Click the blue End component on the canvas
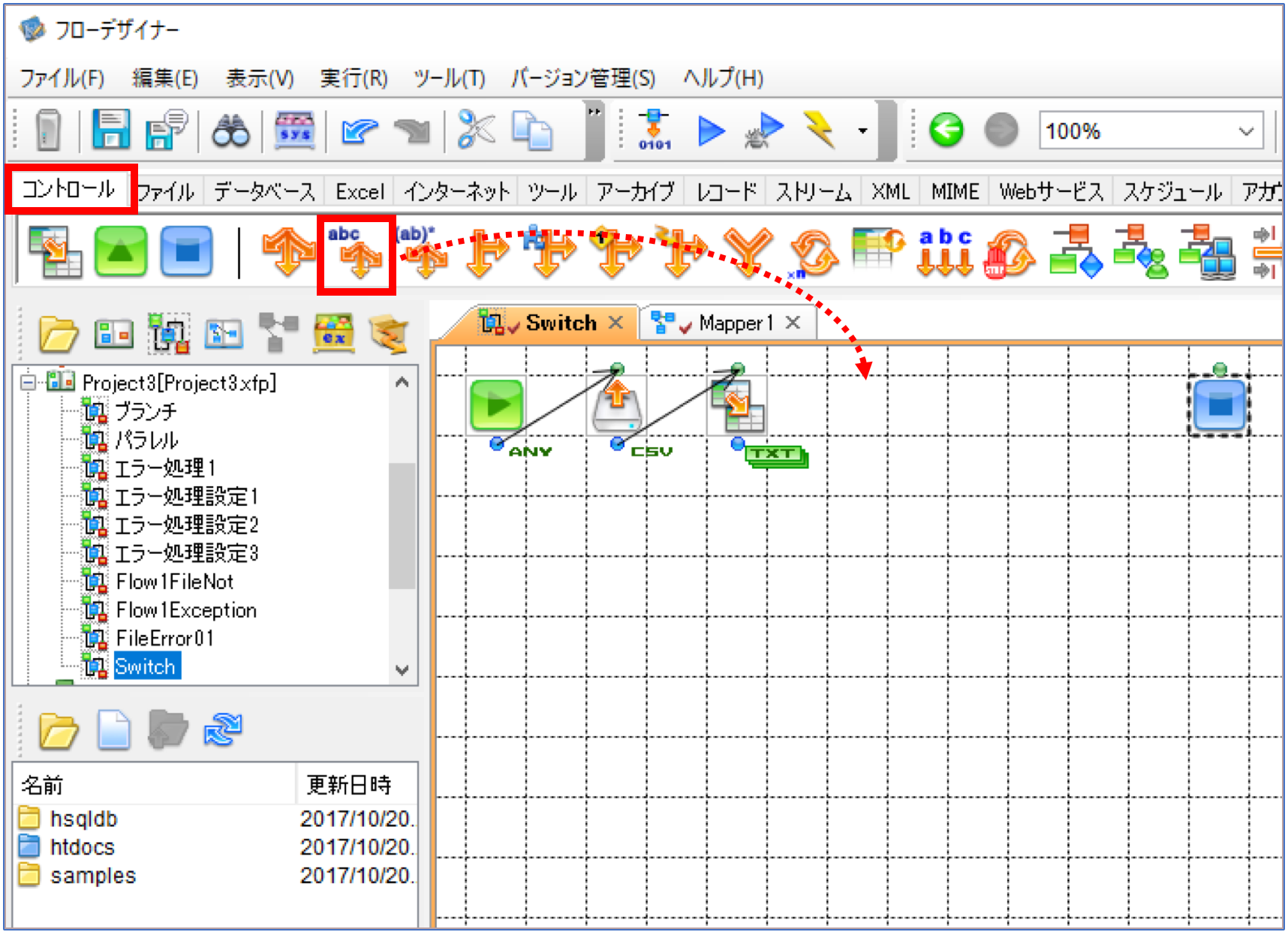The width and height of the screenshot is (1288, 935). [x=1220, y=405]
